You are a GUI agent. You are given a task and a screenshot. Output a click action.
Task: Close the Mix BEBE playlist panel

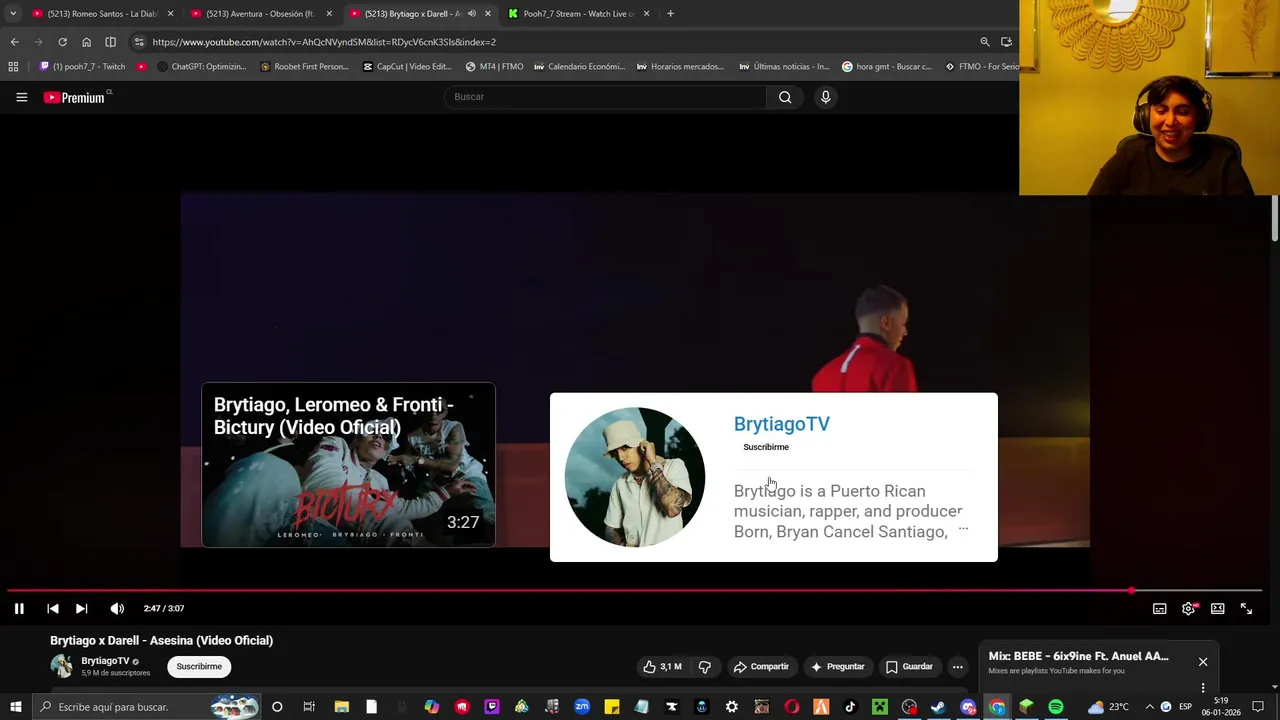point(1203,662)
